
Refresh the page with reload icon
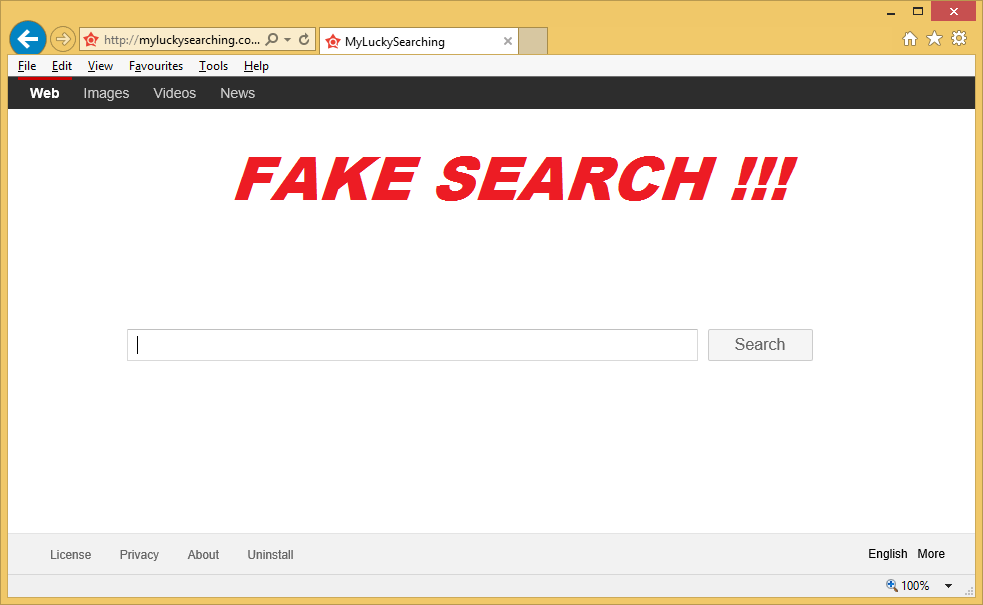303,40
